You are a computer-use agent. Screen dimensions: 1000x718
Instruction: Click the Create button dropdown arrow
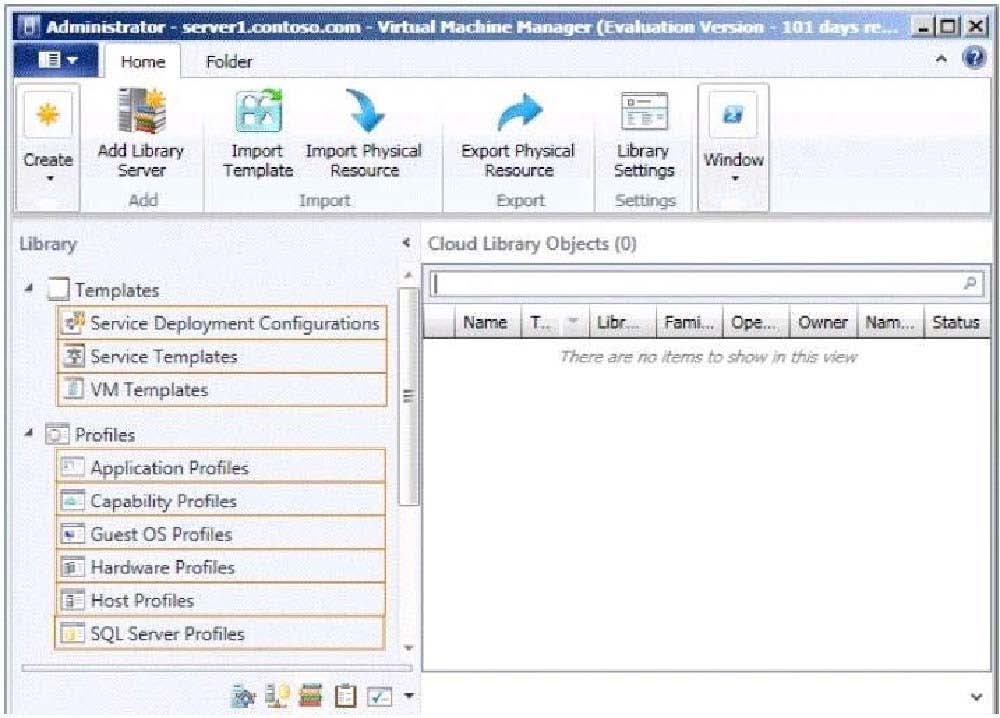tap(49, 179)
